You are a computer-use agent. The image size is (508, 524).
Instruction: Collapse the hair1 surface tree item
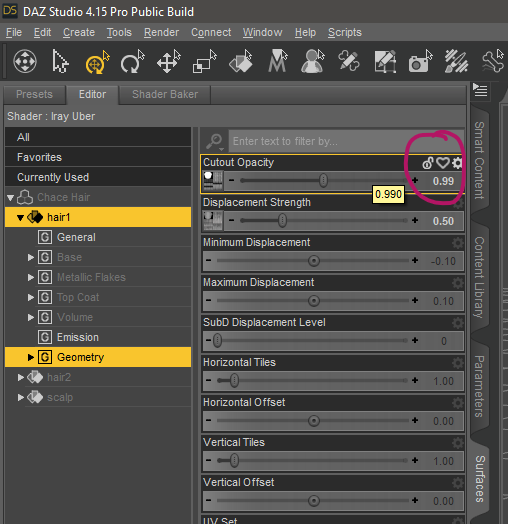20,218
